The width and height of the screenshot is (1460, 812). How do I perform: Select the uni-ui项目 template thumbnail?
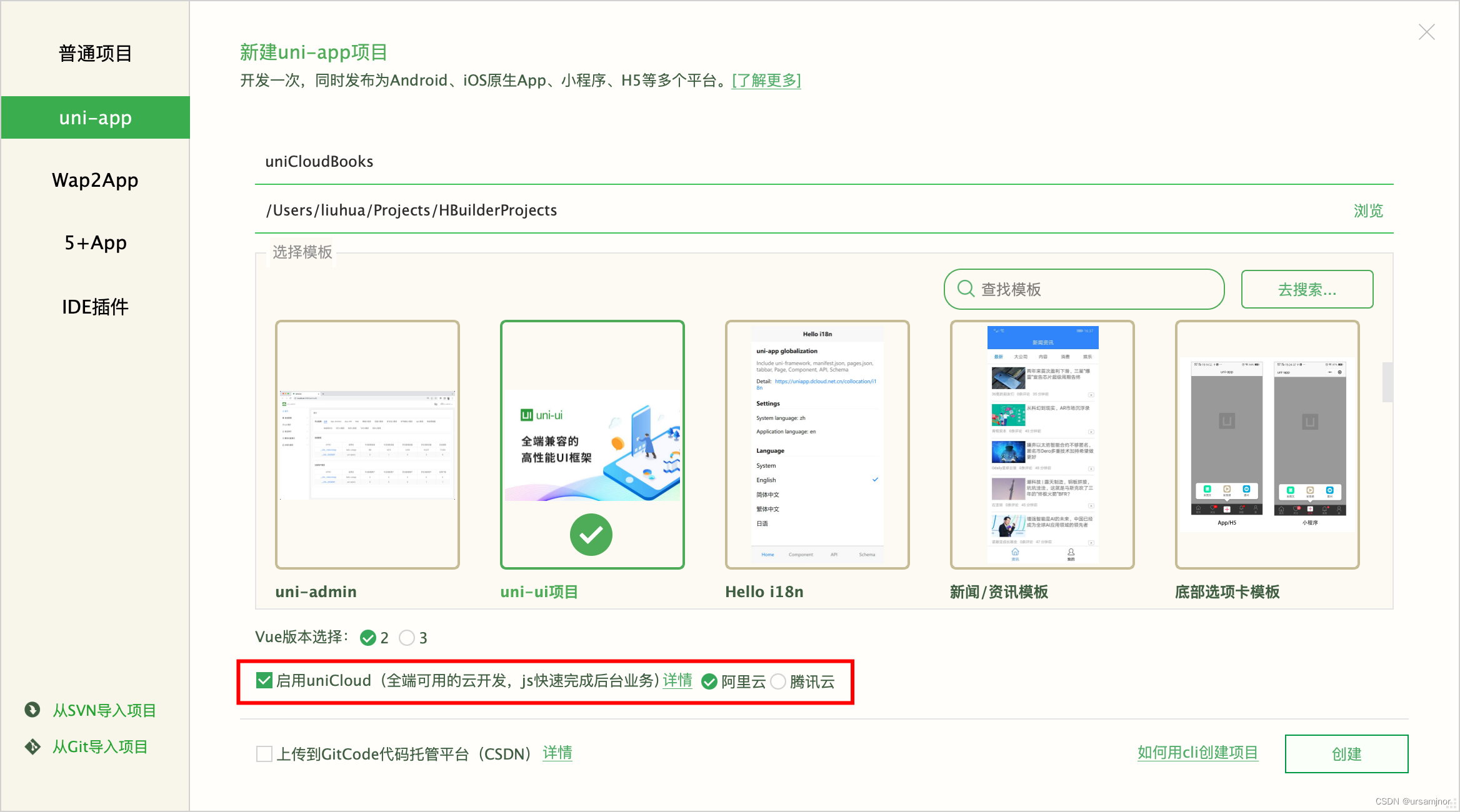coord(592,444)
